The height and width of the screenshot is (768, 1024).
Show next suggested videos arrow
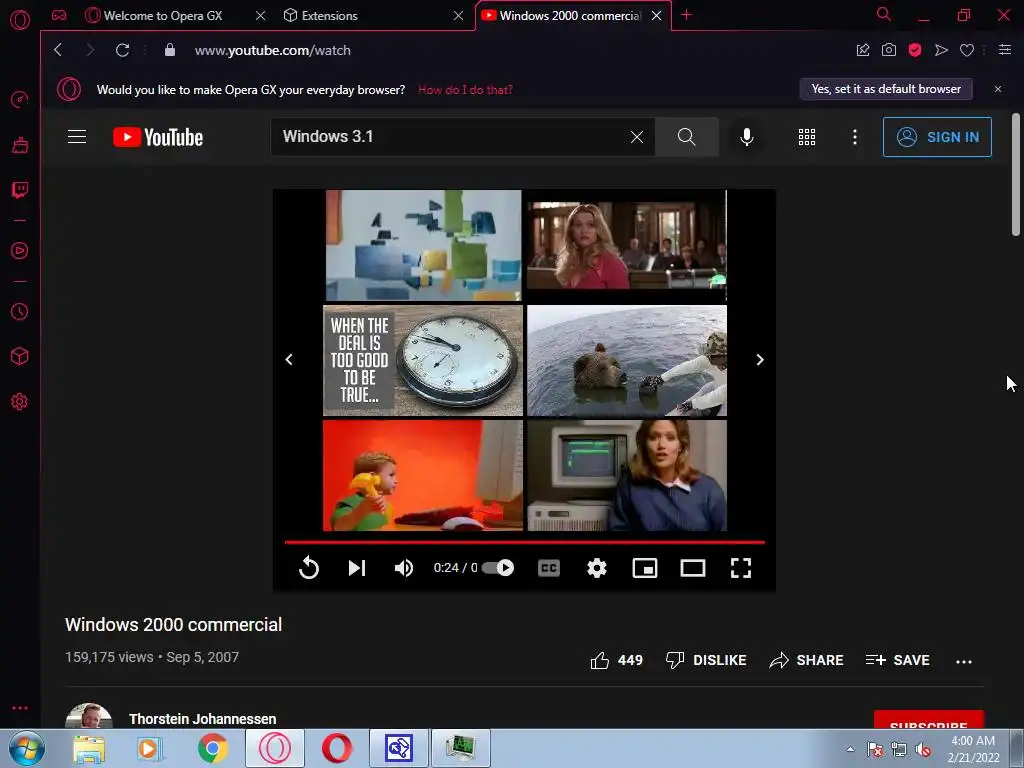760,359
